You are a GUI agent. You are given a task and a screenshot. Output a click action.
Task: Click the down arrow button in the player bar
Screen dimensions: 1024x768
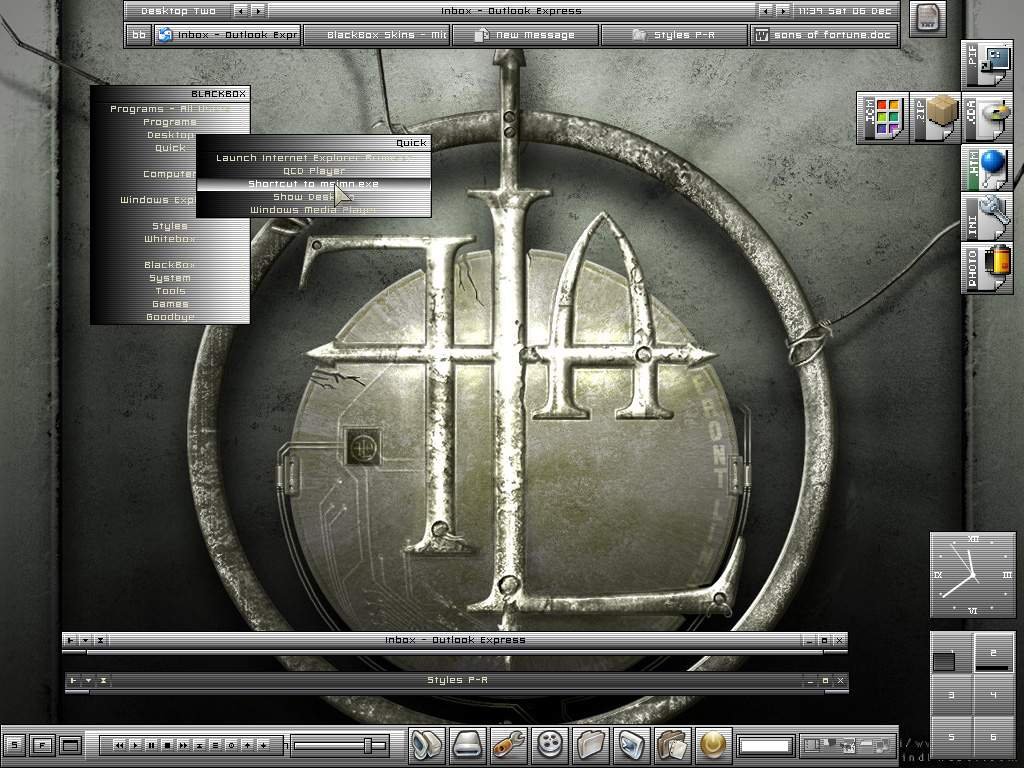coord(263,745)
